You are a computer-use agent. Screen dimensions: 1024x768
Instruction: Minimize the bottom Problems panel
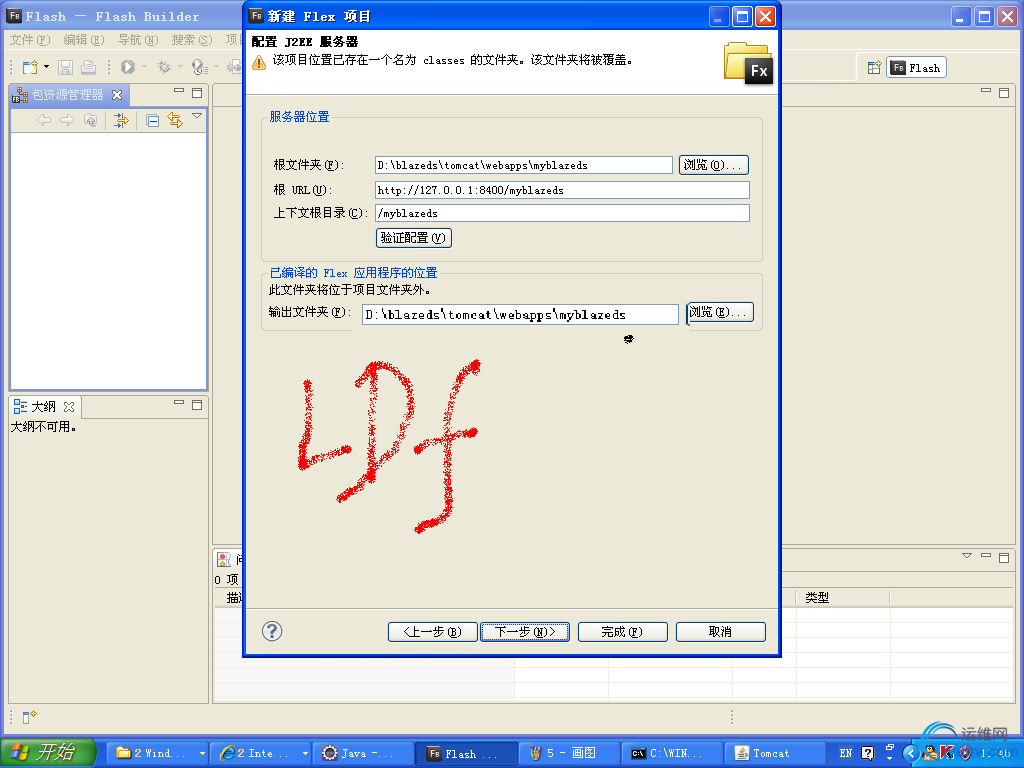986,556
